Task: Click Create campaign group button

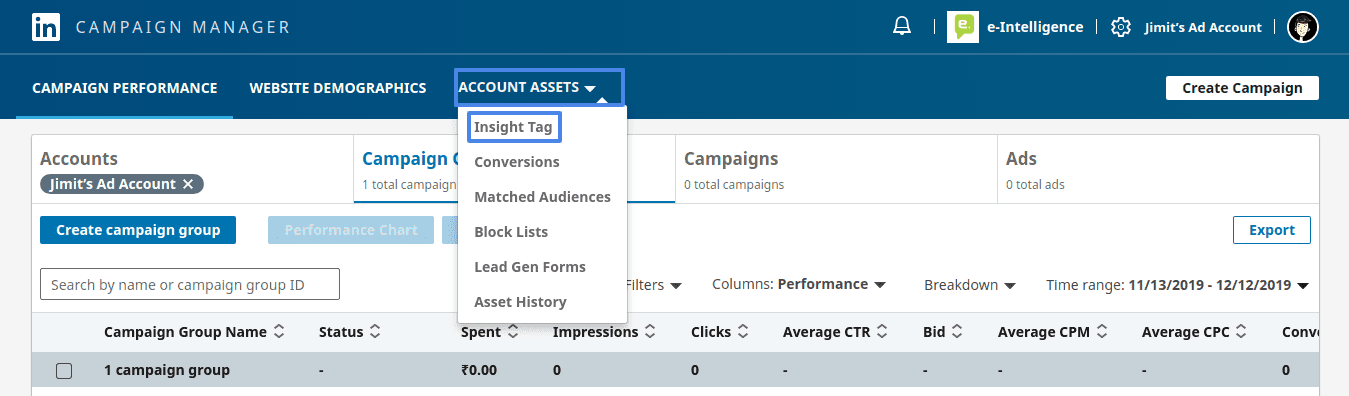Action: click(138, 230)
